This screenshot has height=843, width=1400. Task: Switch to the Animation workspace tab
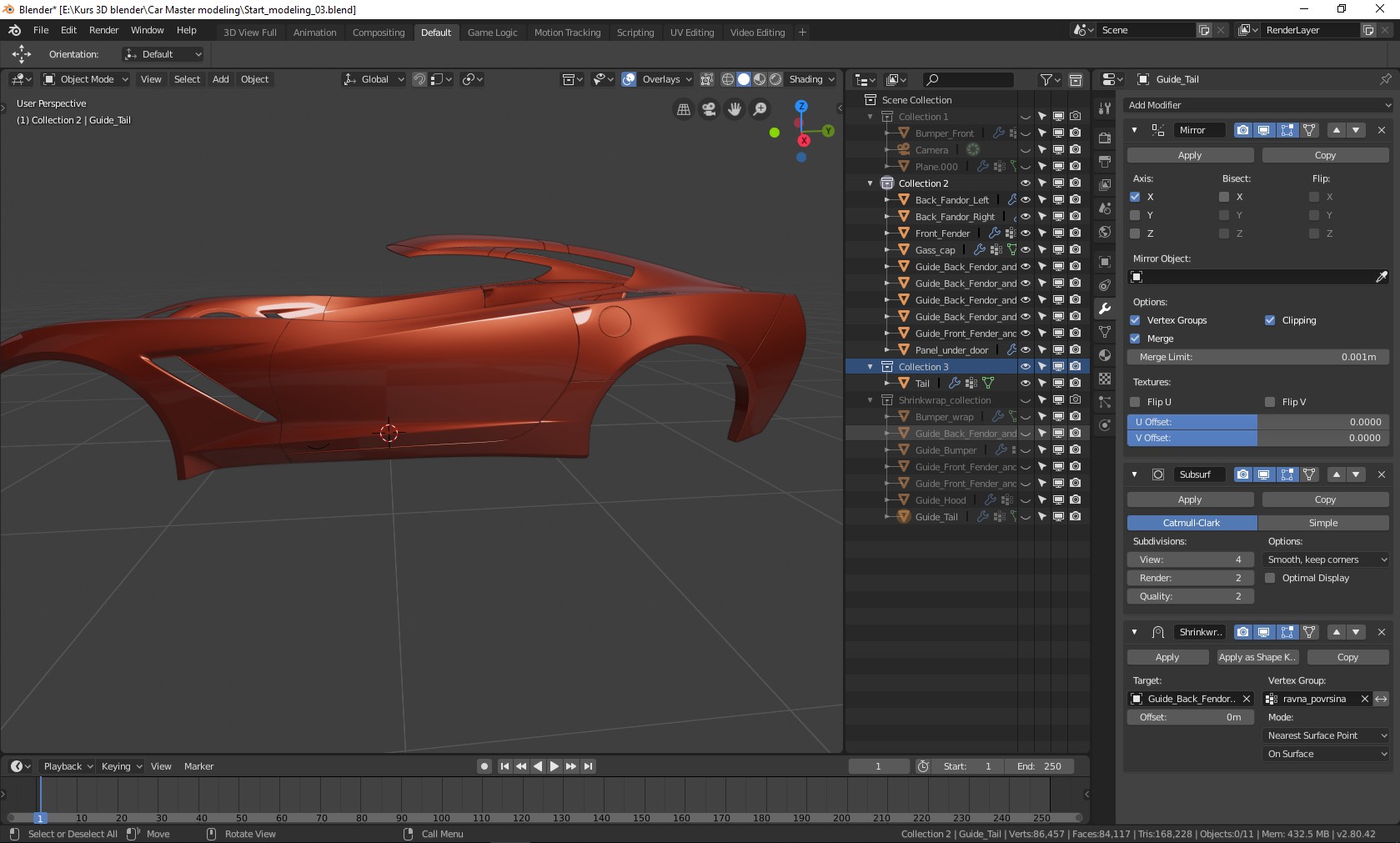click(314, 33)
